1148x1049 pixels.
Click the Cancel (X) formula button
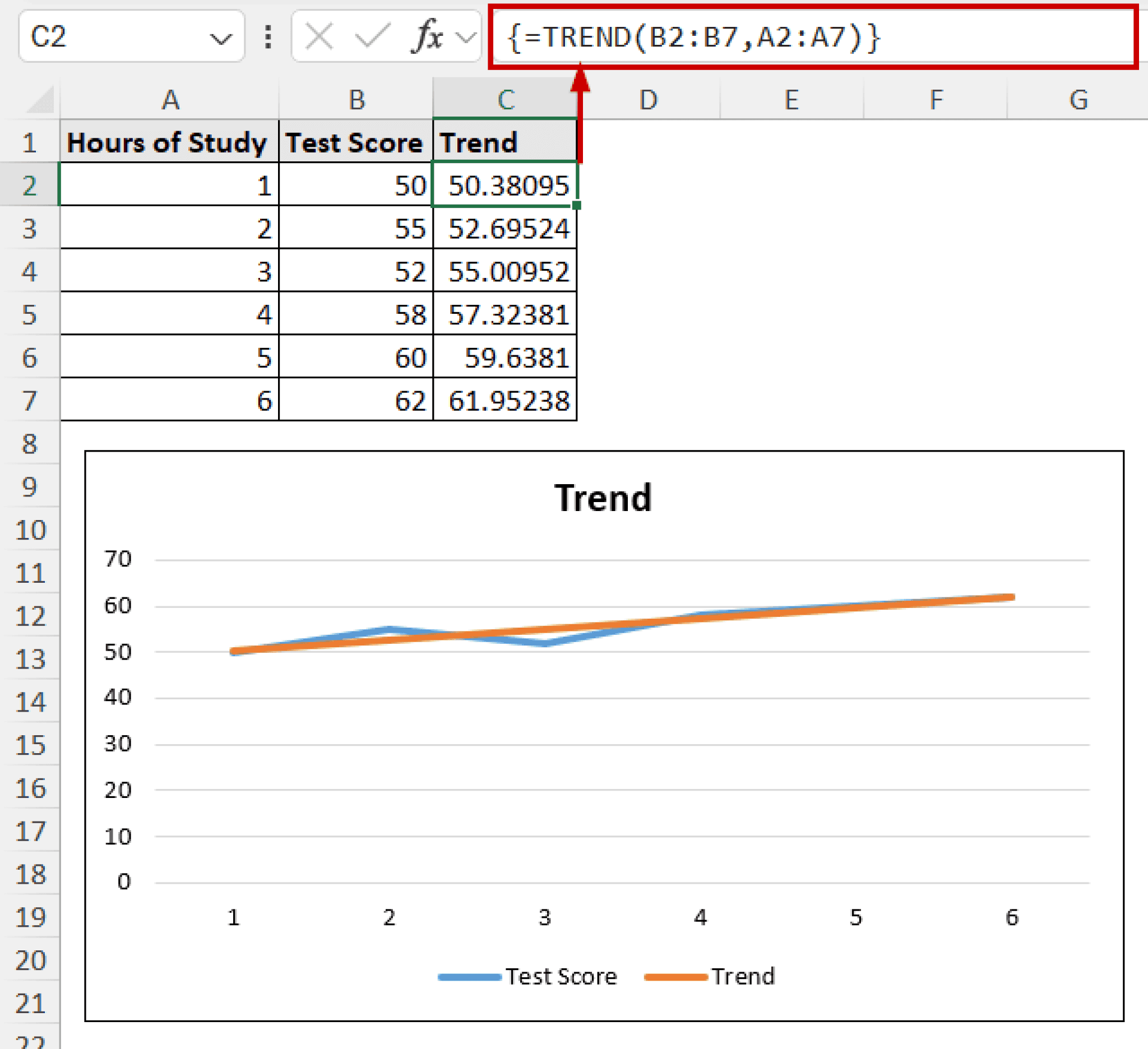(x=319, y=38)
